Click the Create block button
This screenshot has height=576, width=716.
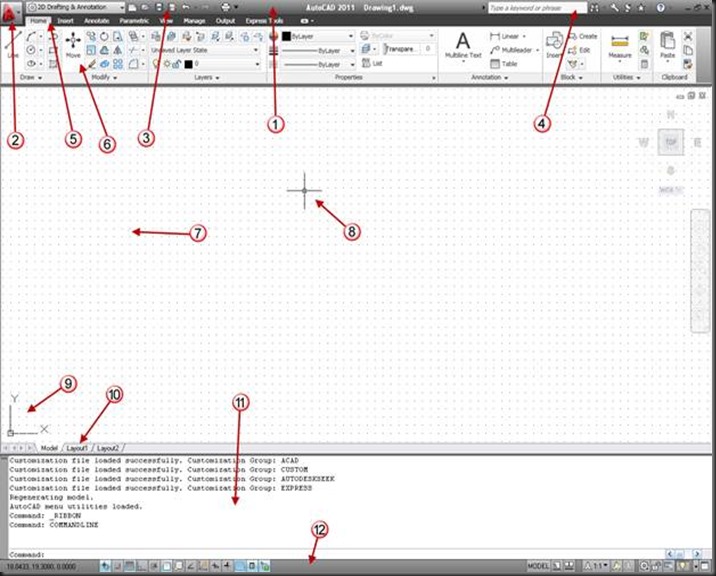tap(583, 36)
